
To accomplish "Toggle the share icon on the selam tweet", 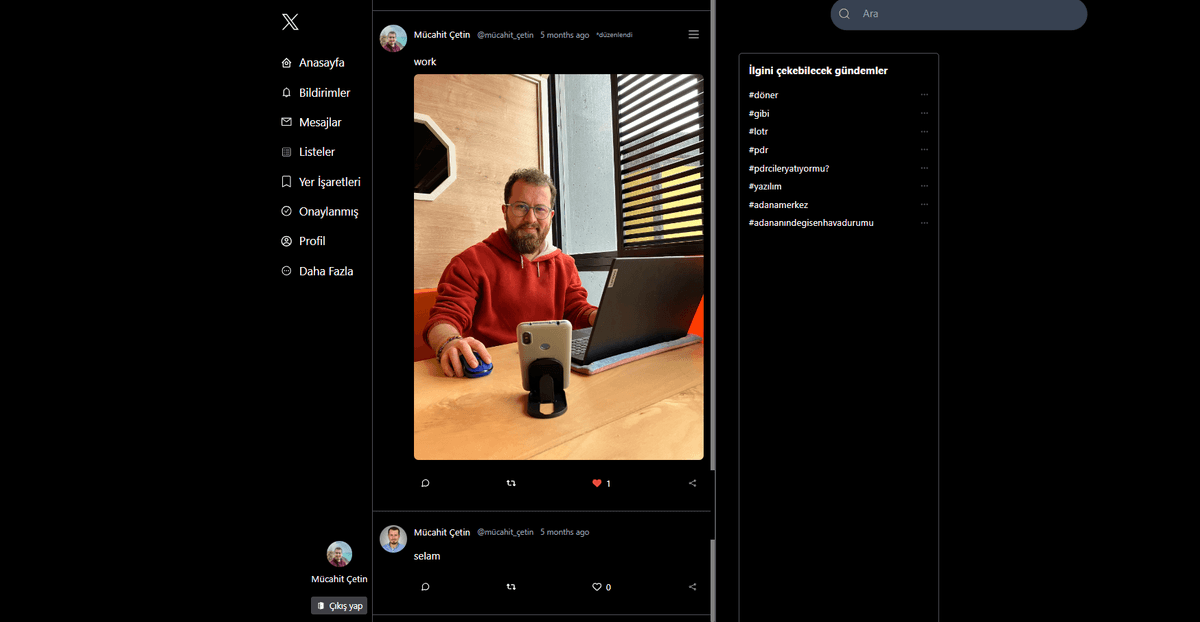I will (692, 587).
